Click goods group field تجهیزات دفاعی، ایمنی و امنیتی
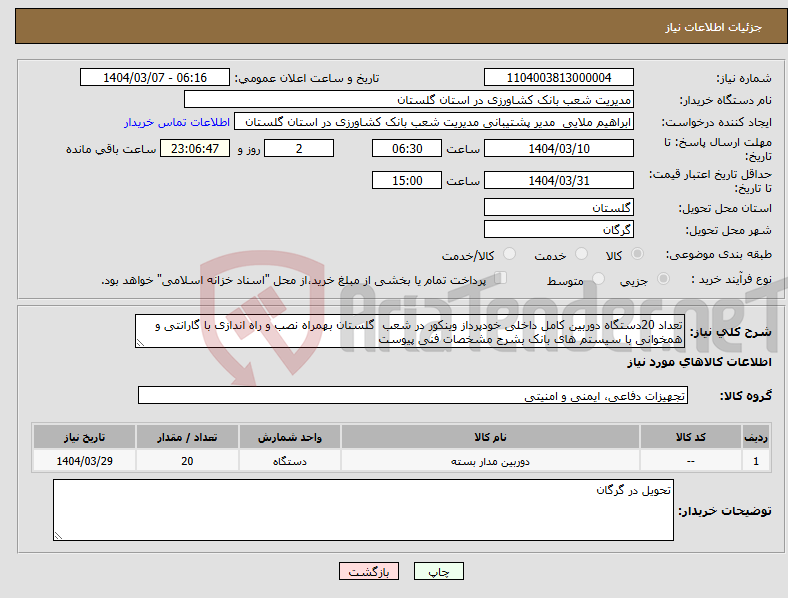The width and height of the screenshot is (788, 598). 413,395
